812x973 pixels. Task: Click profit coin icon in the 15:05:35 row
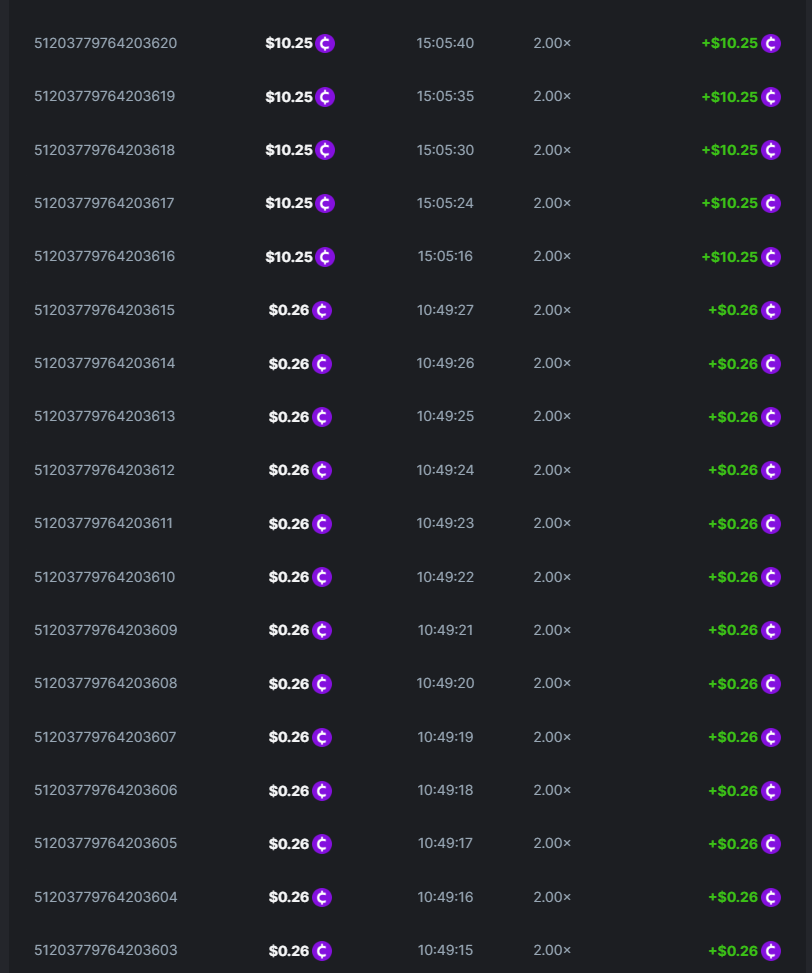point(771,97)
